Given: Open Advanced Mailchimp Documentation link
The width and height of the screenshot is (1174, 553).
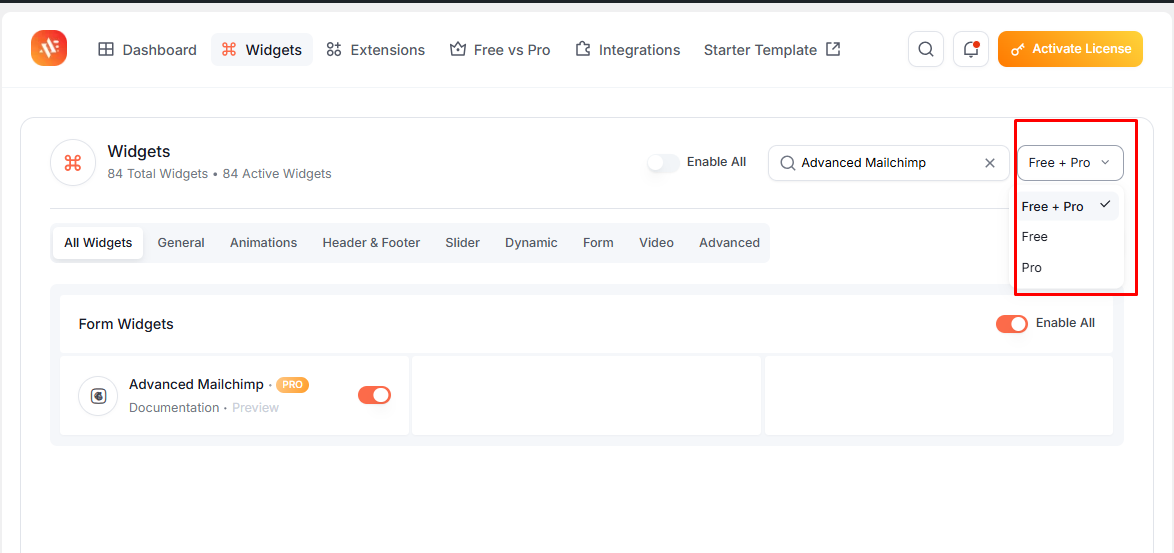Looking at the screenshot, I should [x=174, y=408].
